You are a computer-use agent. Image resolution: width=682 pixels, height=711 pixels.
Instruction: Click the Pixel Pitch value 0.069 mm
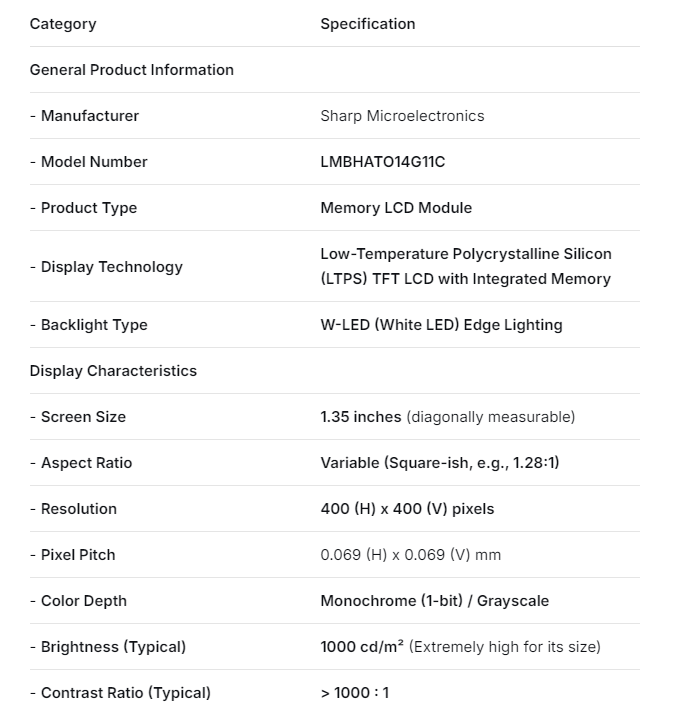[410, 555]
